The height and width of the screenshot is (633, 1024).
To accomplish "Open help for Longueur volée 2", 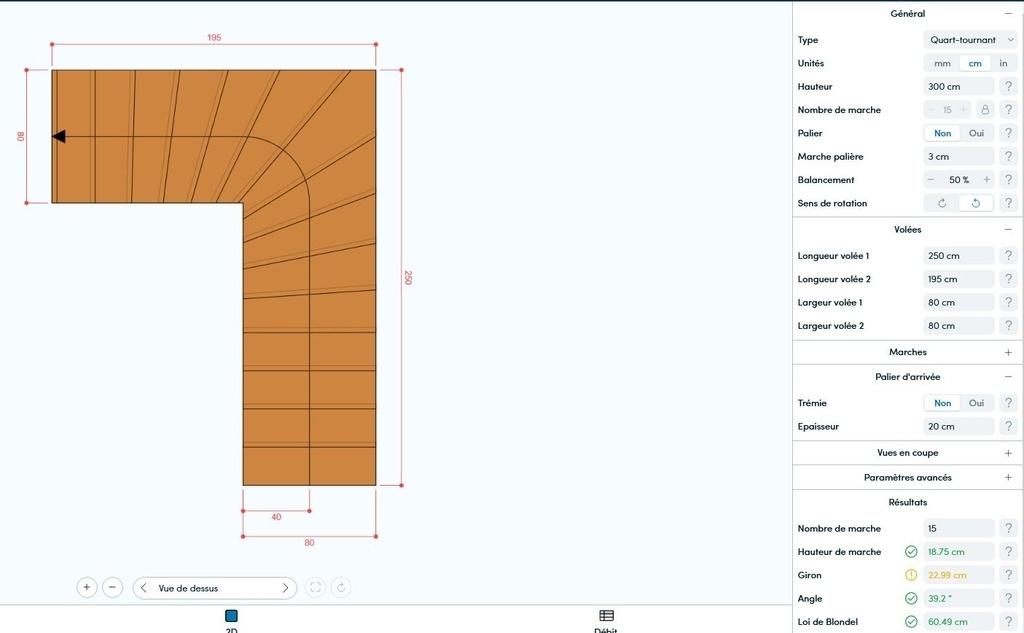I will 1008,279.
